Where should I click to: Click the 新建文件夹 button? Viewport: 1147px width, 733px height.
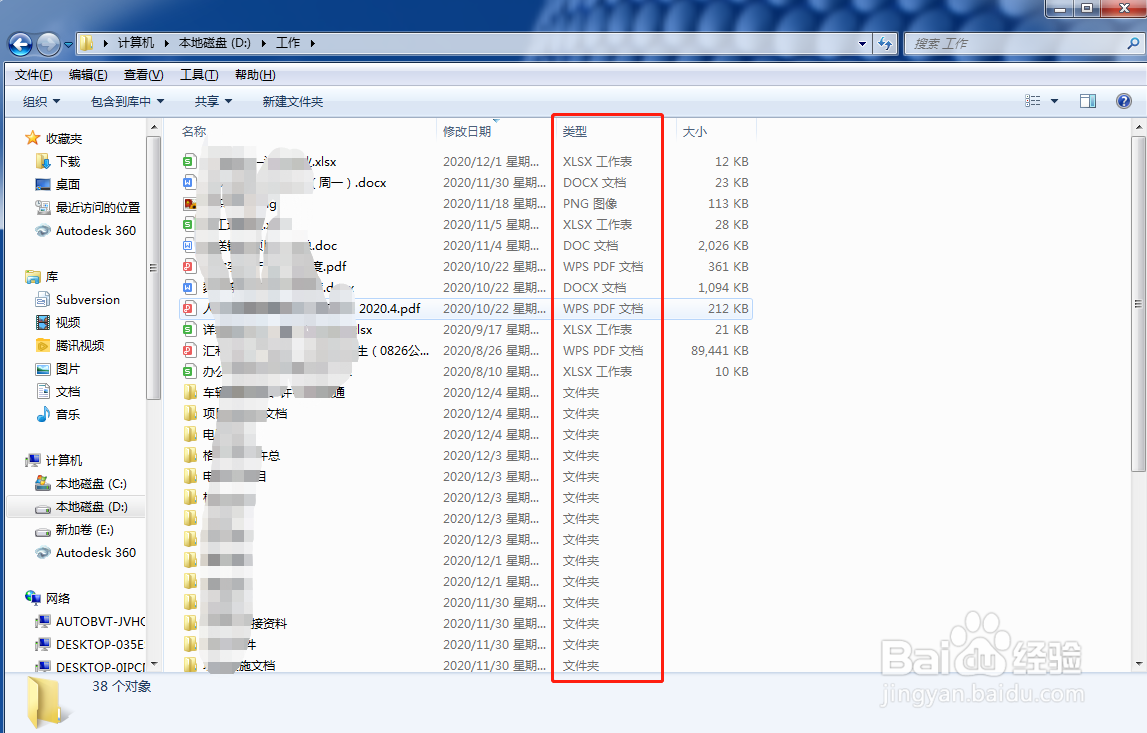(293, 102)
